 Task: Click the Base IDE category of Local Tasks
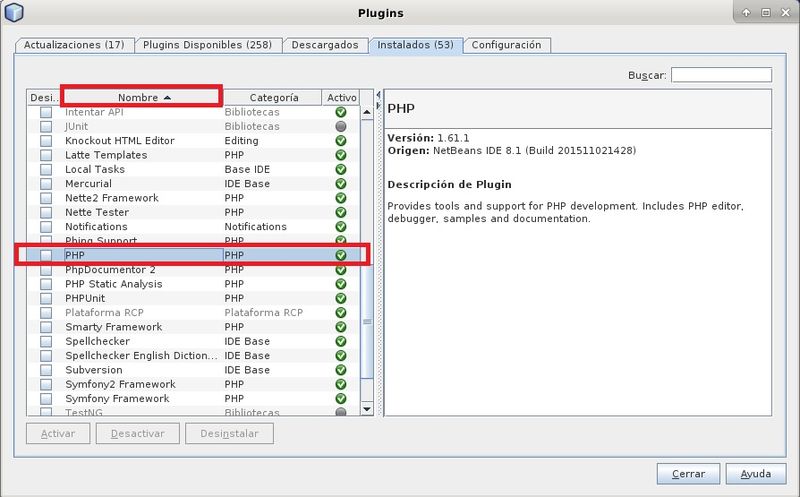(x=247, y=169)
